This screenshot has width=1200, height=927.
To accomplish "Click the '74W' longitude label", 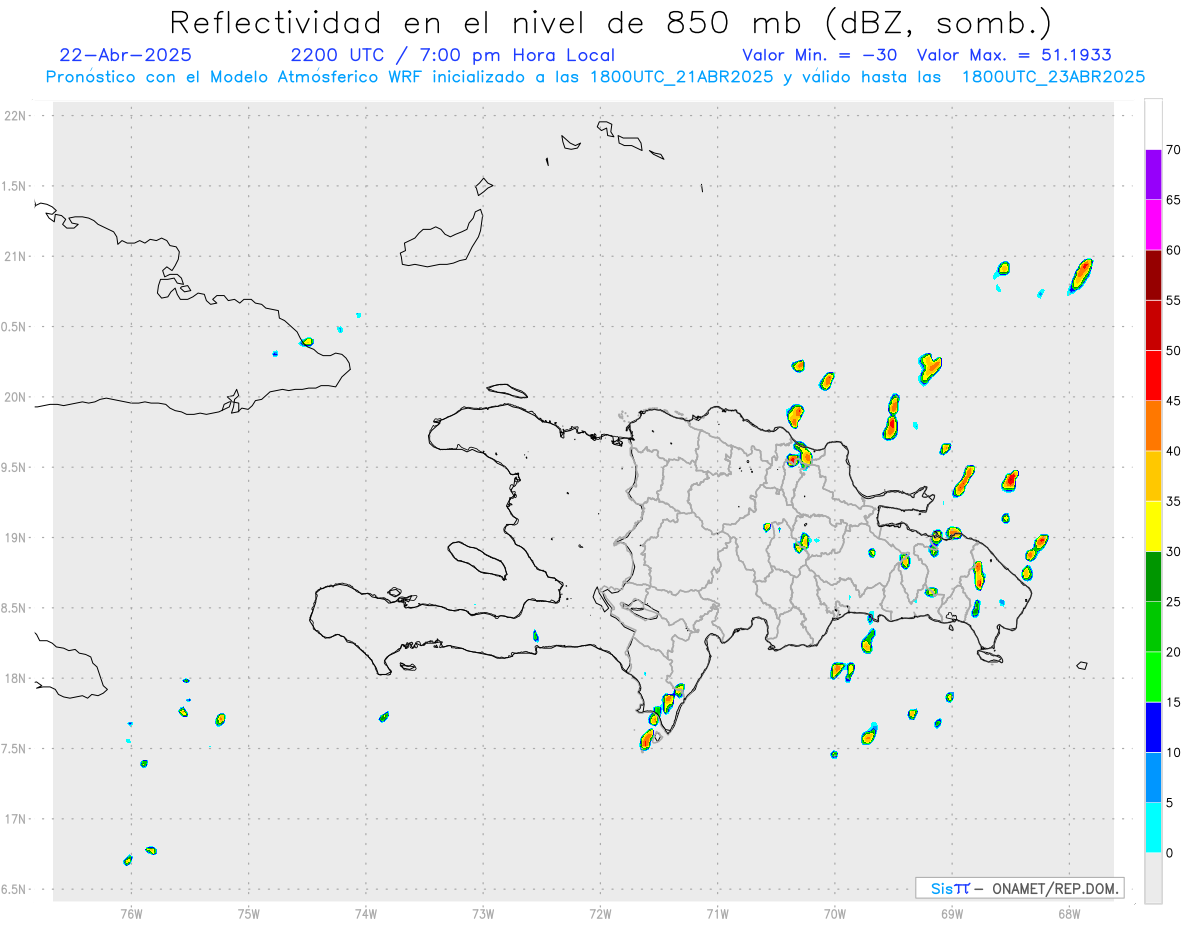I will pyautogui.click(x=366, y=914).
